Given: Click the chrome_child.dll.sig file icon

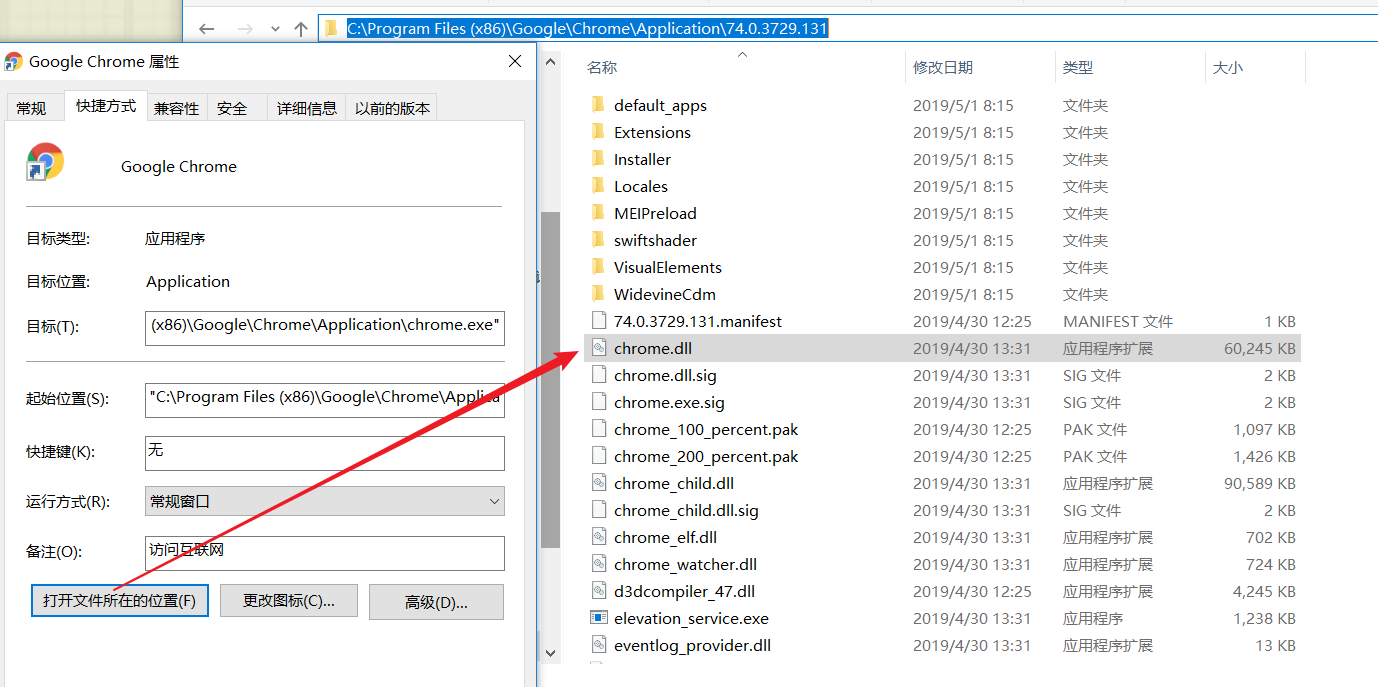Looking at the screenshot, I should coord(598,510).
